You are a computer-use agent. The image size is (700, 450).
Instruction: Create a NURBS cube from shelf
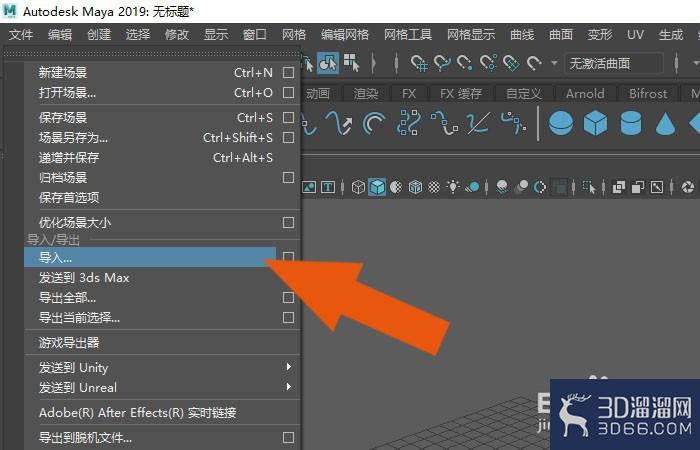coord(596,123)
